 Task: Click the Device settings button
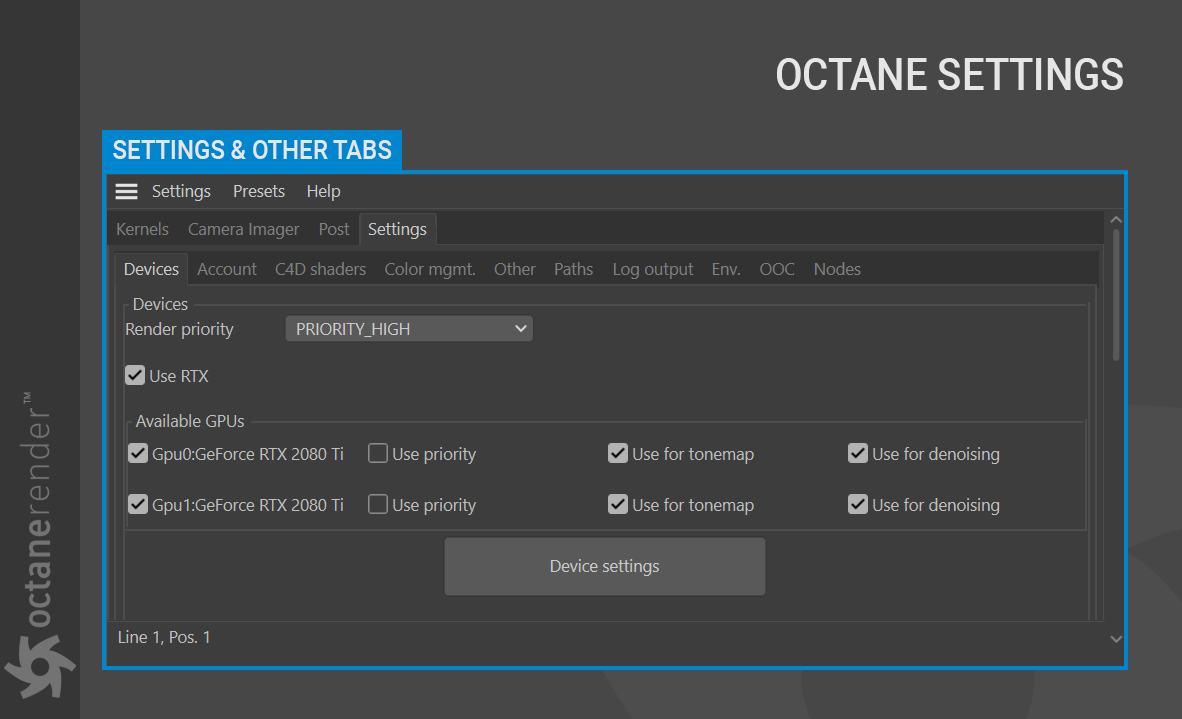click(x=605, y=566)
